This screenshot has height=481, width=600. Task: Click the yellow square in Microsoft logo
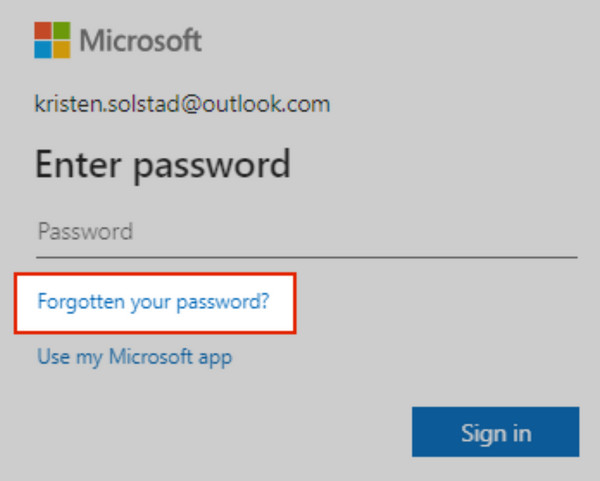click(62, 50)
